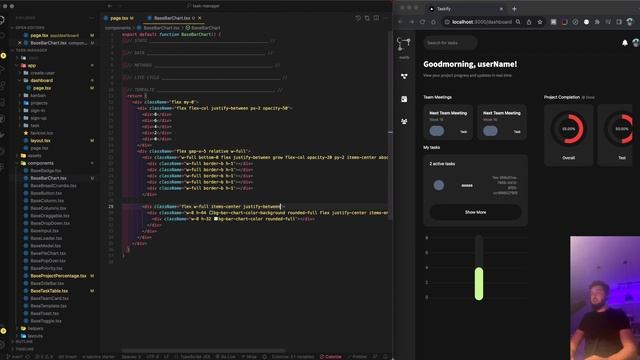The image size is (640, 360).
Task: Open the team members icon in the dashboard sidebar
Action: (404, 121)
